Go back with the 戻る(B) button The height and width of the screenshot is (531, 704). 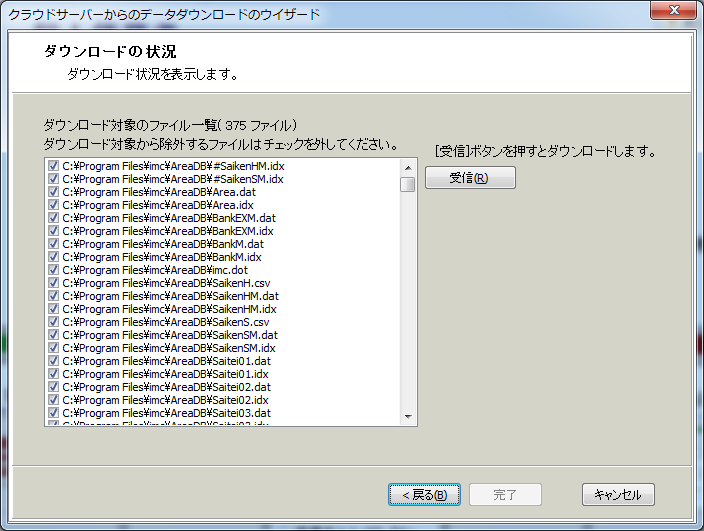[x=424, y=494]
